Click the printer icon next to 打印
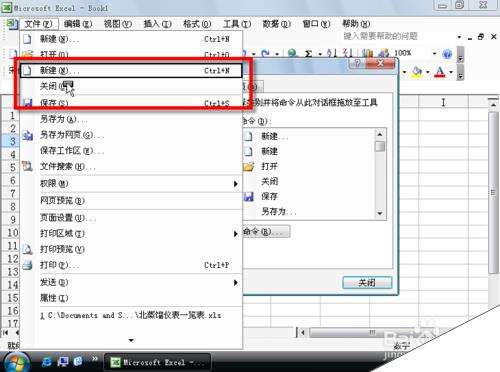500x372 pixels. [27, 265]
